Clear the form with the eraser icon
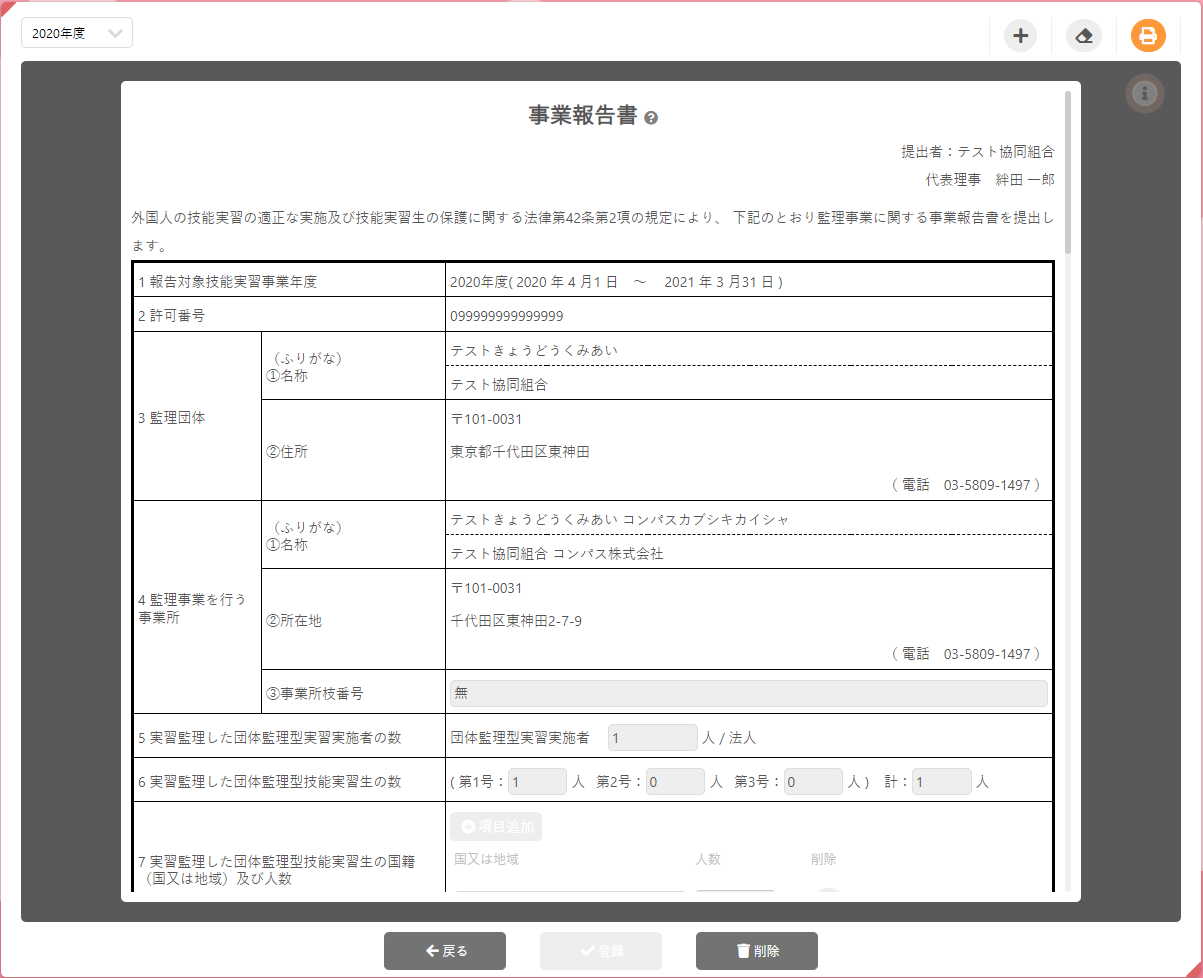 pyautogui.click(x=1084, y=35)
